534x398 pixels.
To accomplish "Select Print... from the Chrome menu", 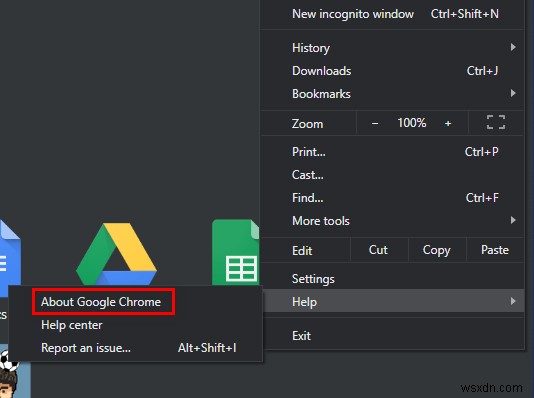I will coord(392,152).
